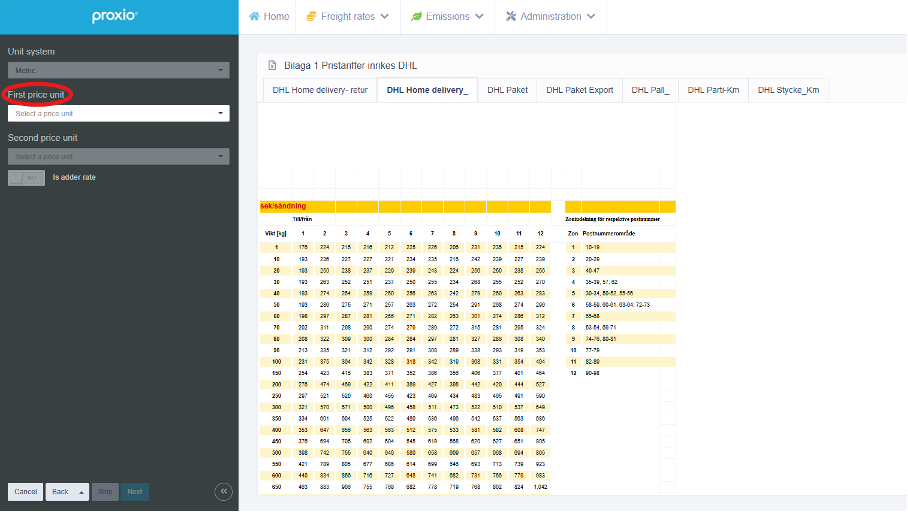
Task: Click the Home house icon
Action: point(254,16)
